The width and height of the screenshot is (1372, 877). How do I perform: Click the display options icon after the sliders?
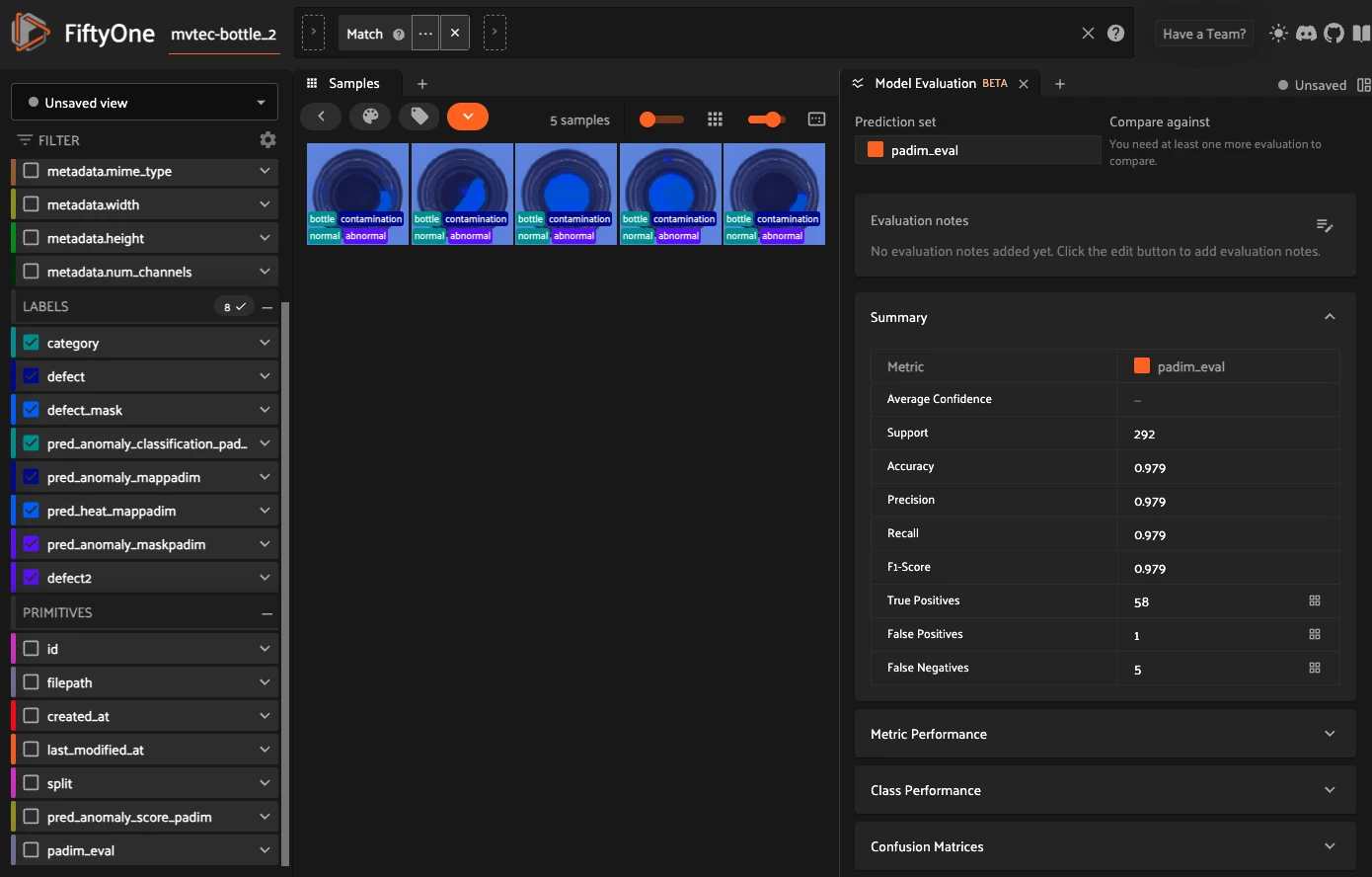pyautogui.click(x=816, y=120)
